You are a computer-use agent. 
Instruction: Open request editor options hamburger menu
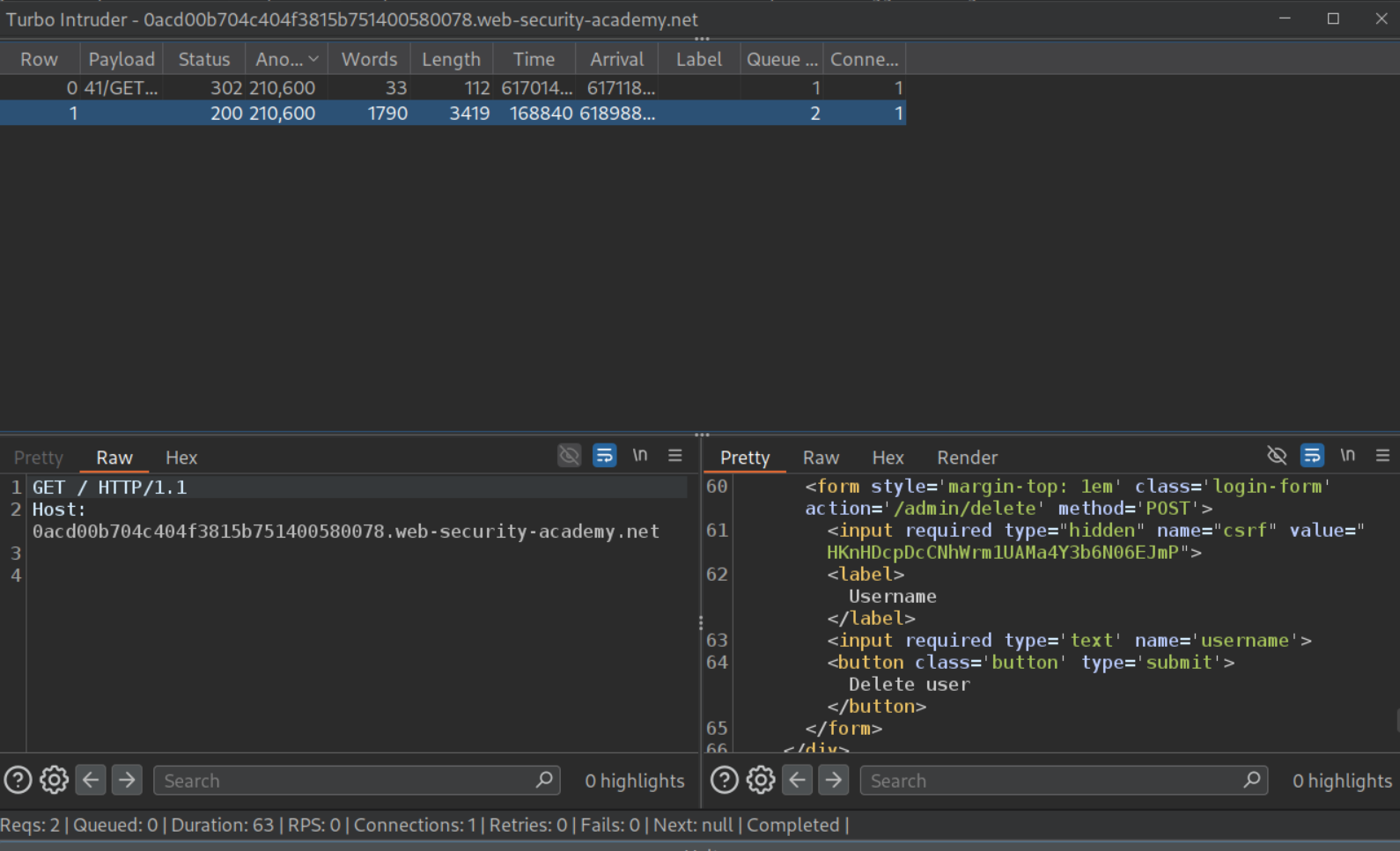coord(675,456)
